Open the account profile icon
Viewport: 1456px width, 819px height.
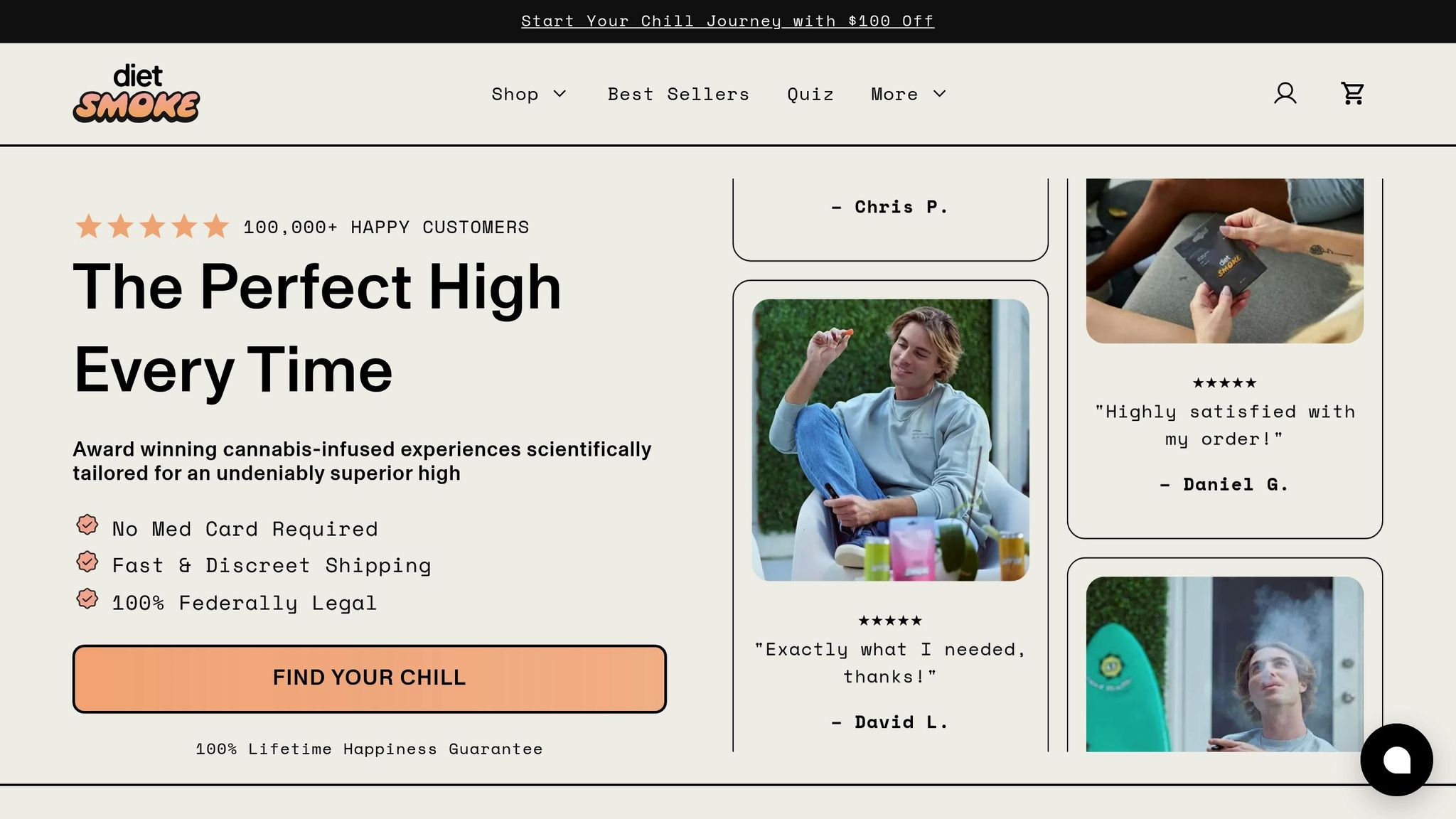(1285, 93)
